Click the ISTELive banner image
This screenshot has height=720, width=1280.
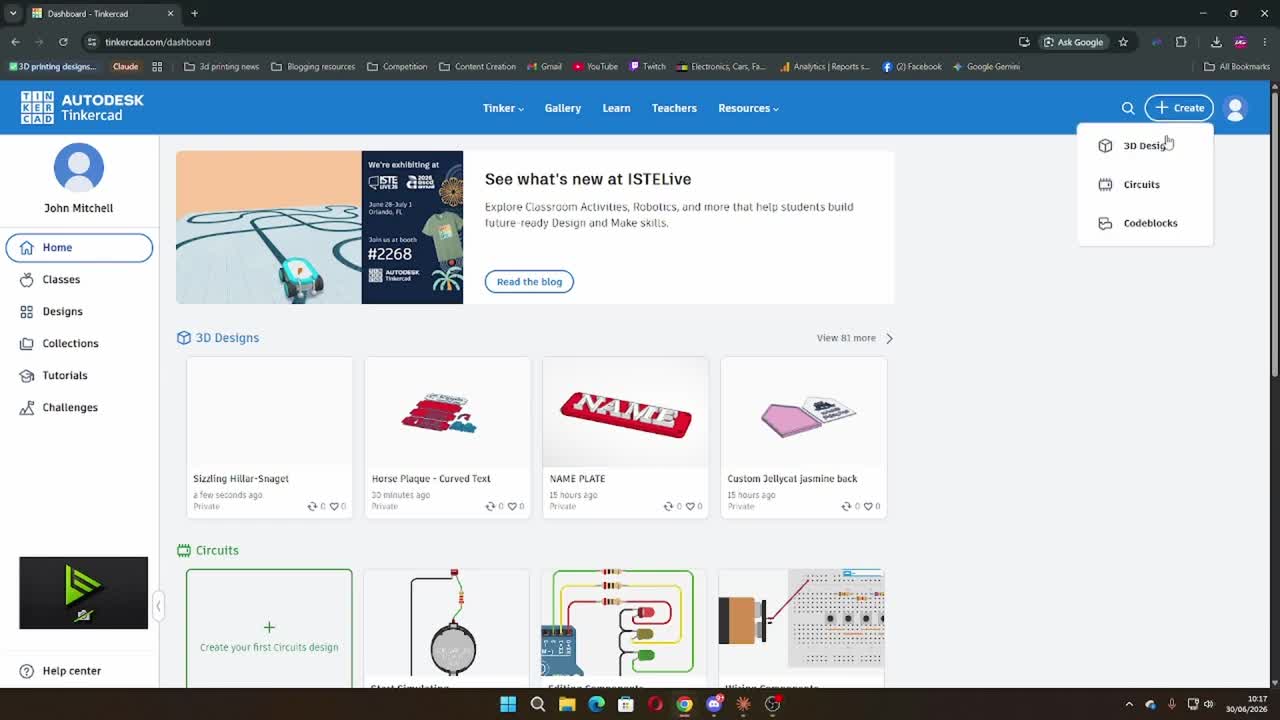tap(319, 227)
